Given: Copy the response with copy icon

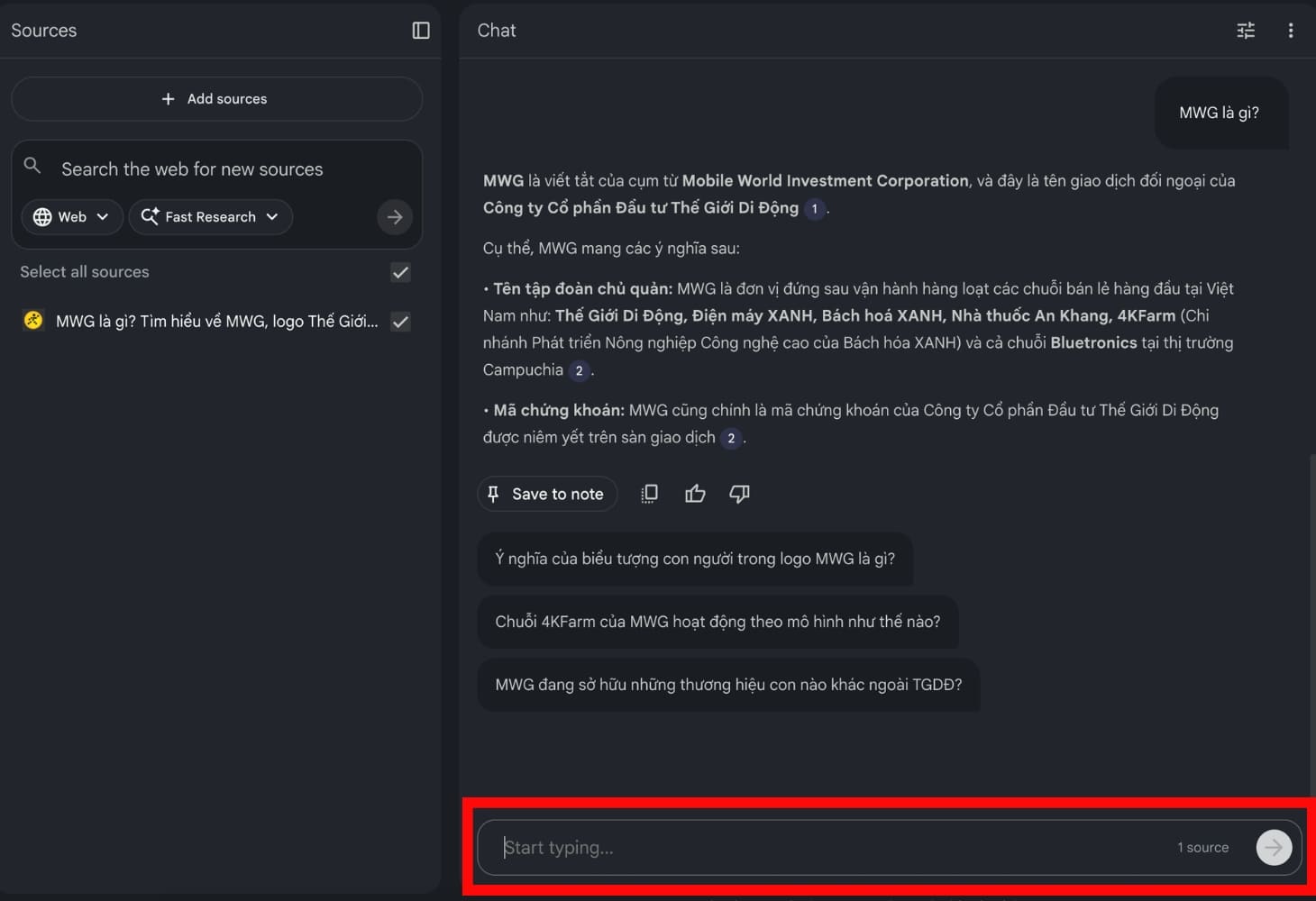Looking at the screenshot, I should pyautogui.click(x=649, y=494).
